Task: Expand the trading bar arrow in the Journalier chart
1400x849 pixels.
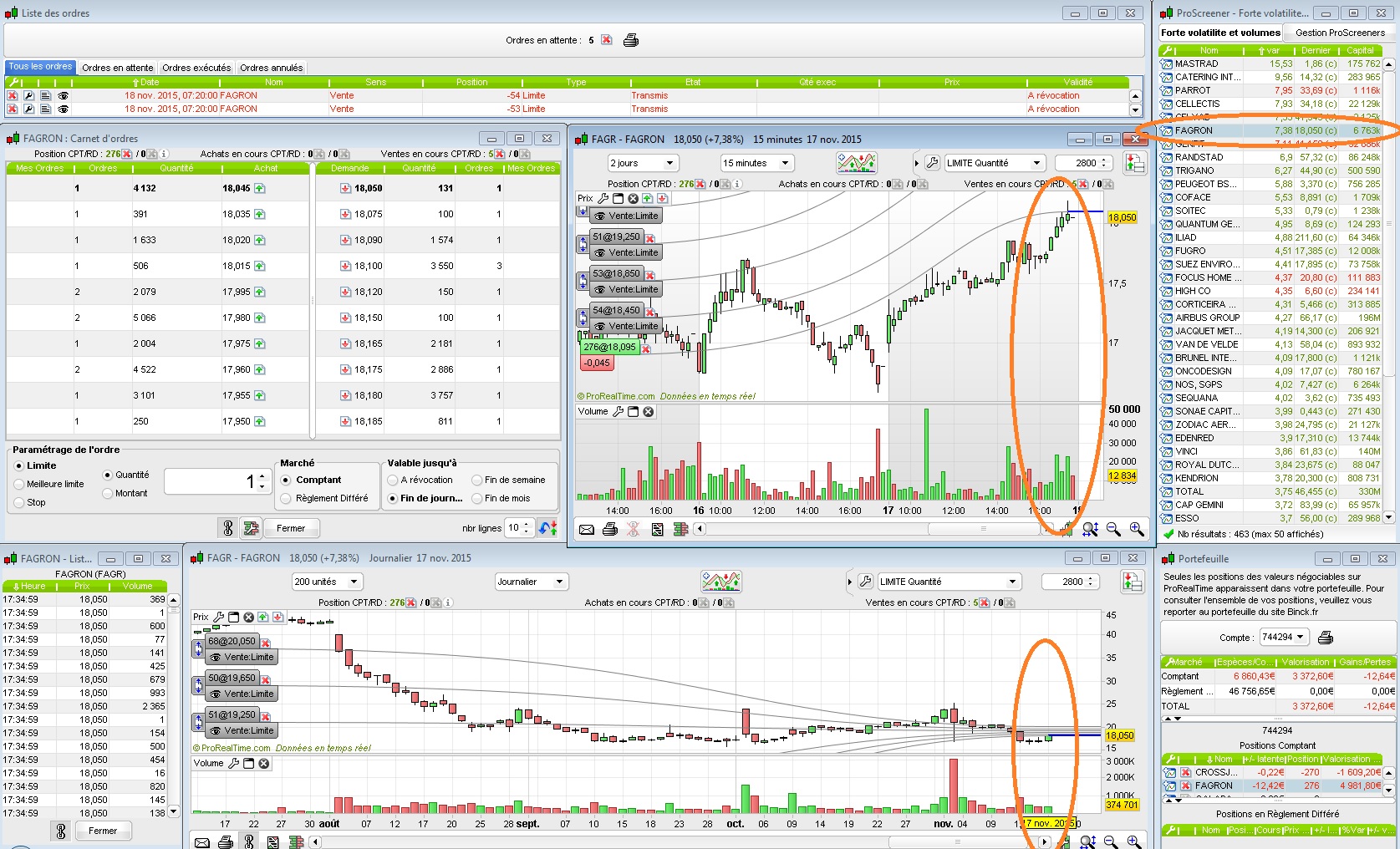Action: (x=851, y=582)
